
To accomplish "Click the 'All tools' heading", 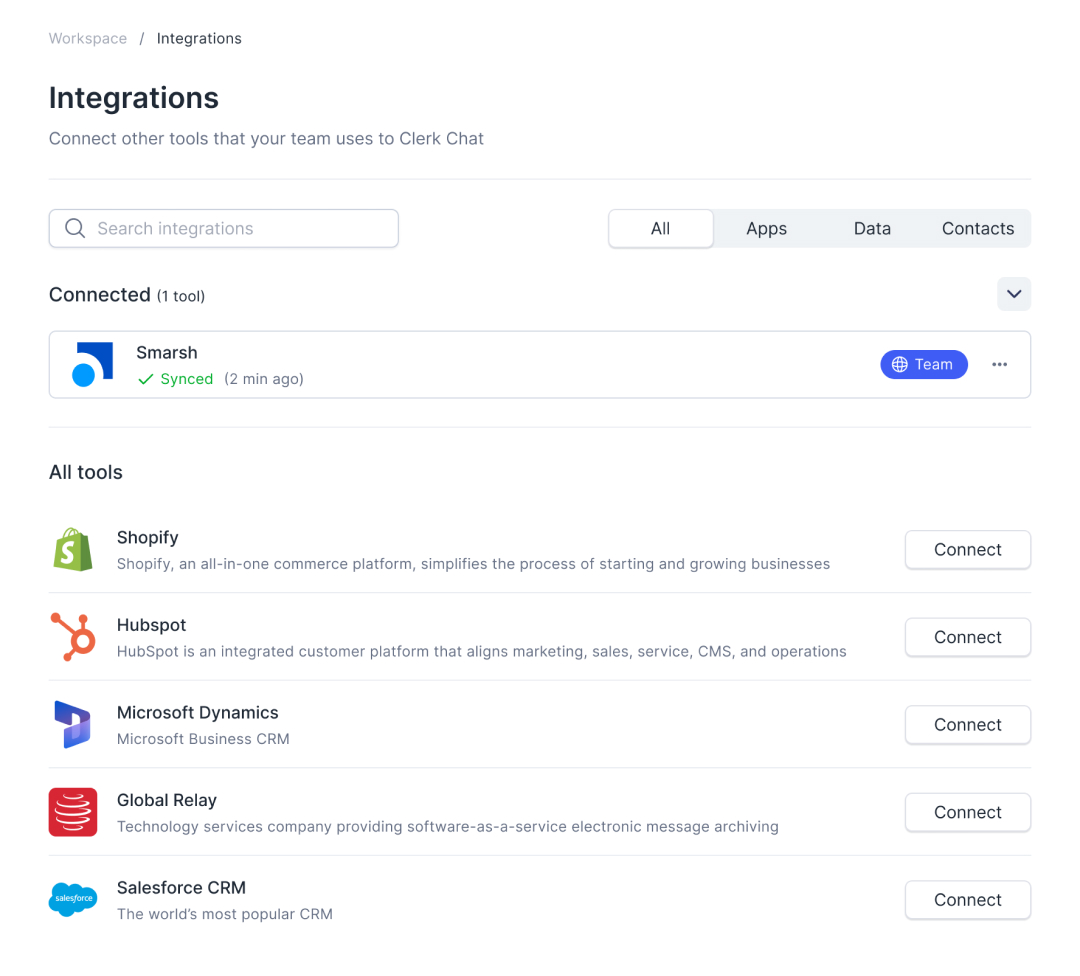I will 85,473.
